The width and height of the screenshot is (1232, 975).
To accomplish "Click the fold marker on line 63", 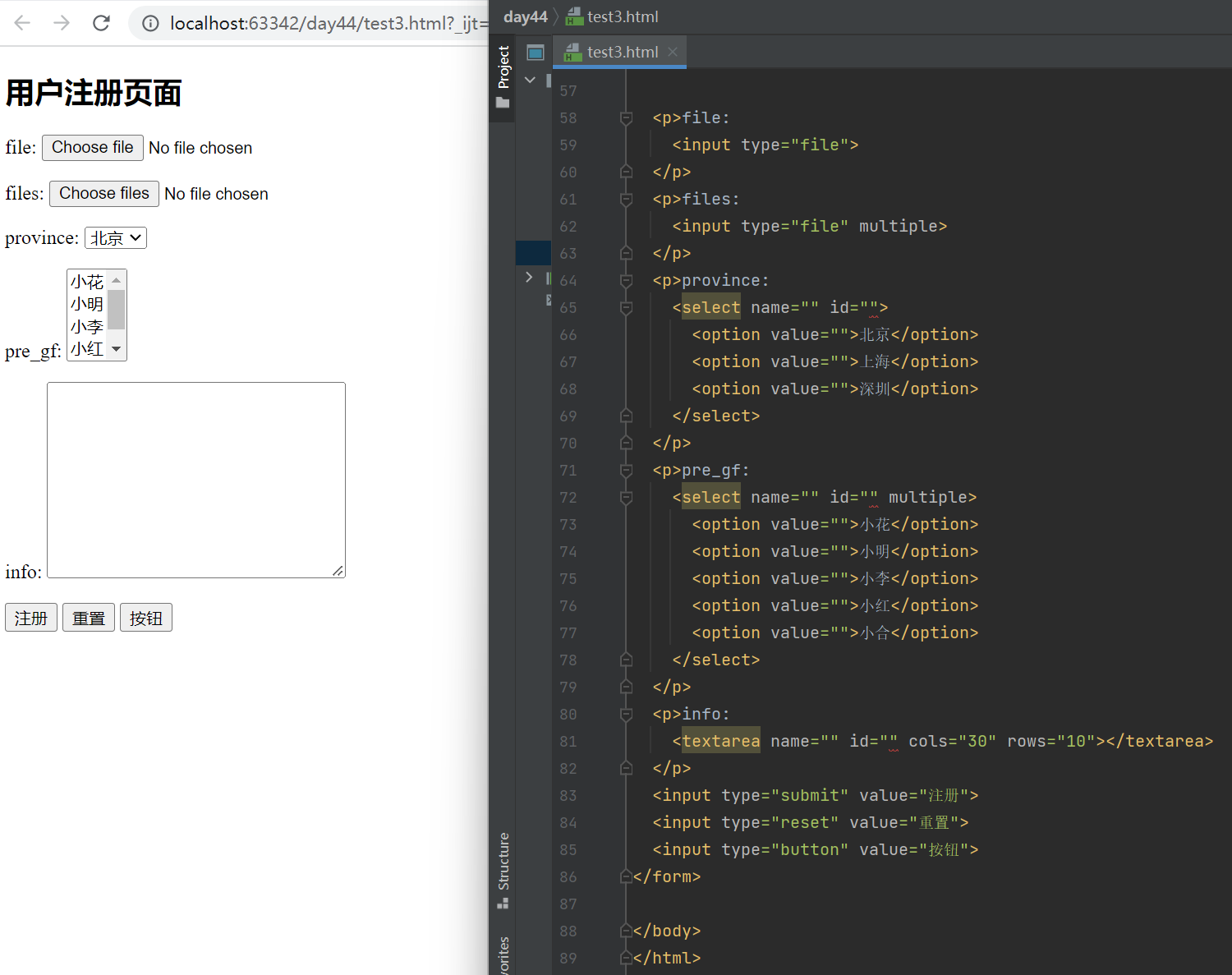I will [626, 254].
